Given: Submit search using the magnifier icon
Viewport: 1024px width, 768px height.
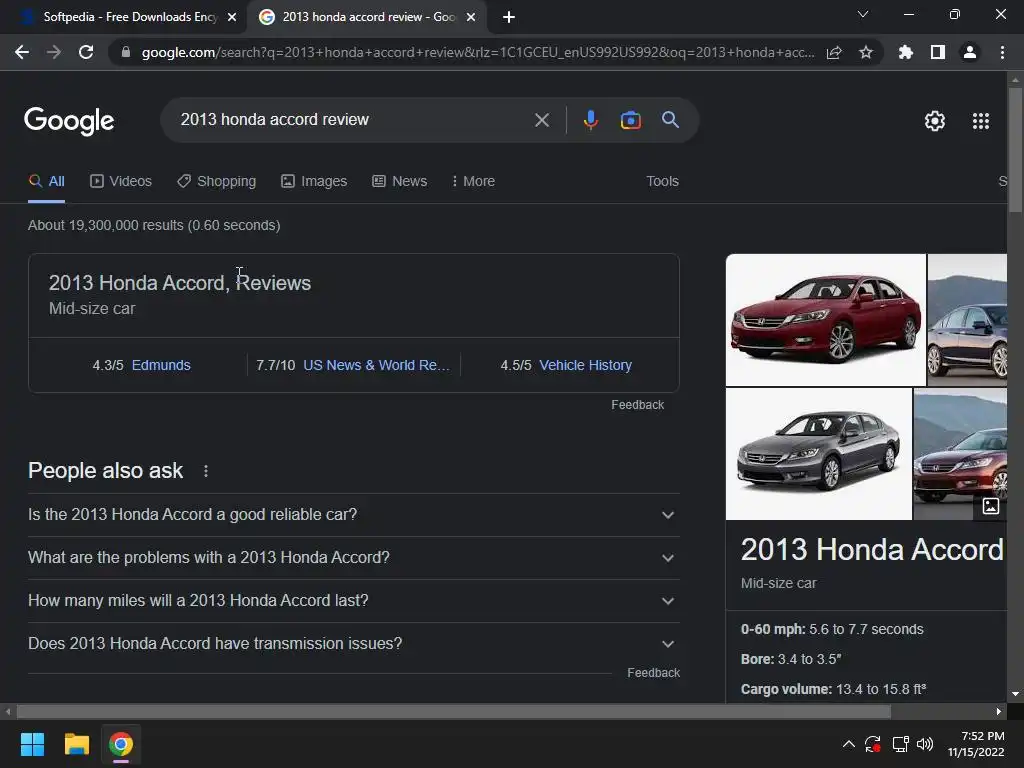Looking at the screenshot, I should pyautogui.click(x=670, y=120).
